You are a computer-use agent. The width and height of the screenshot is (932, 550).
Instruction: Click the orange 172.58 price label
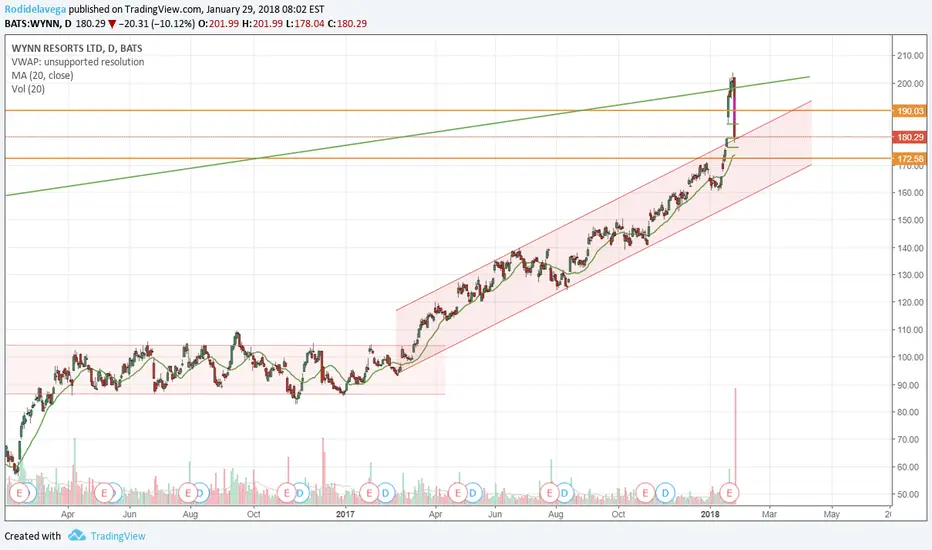(x=909, y=159)
